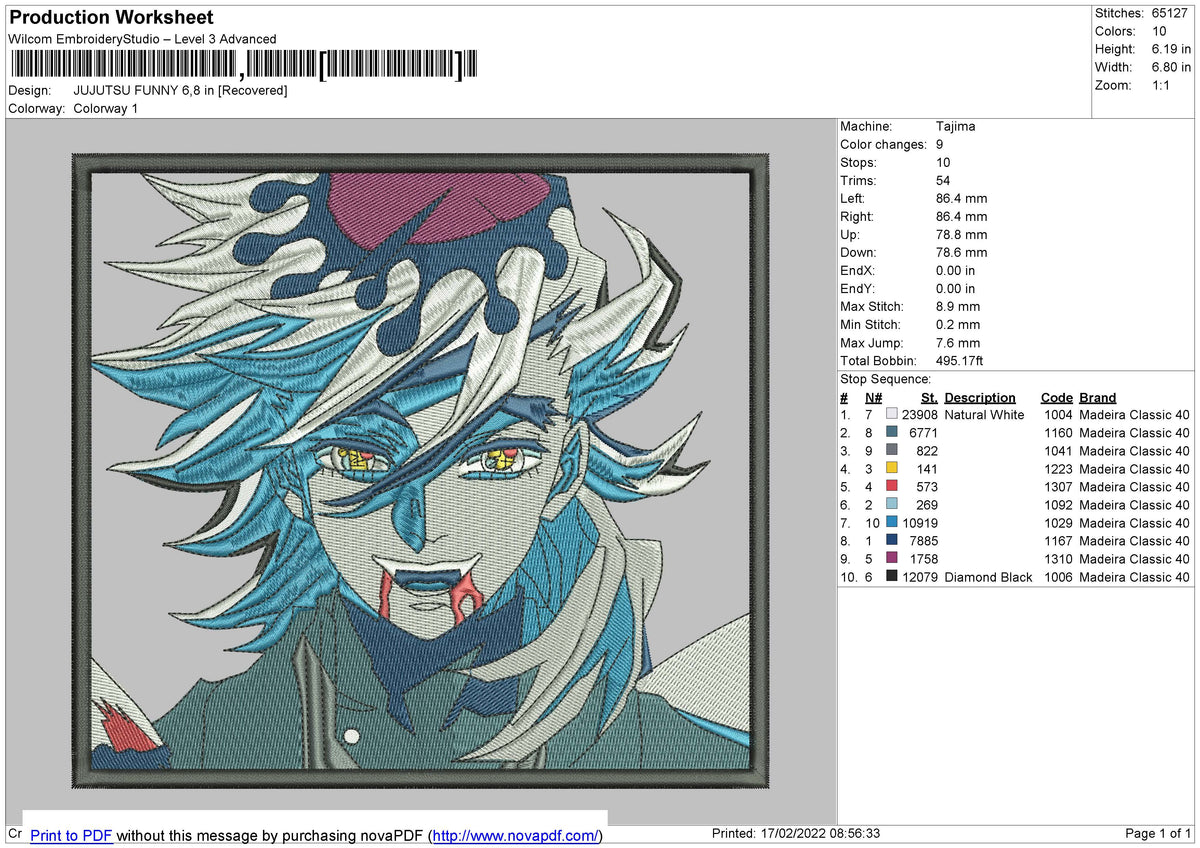Screen dimensions: 1200x848
Task: Click the N# column header
Action: point(874,398)
